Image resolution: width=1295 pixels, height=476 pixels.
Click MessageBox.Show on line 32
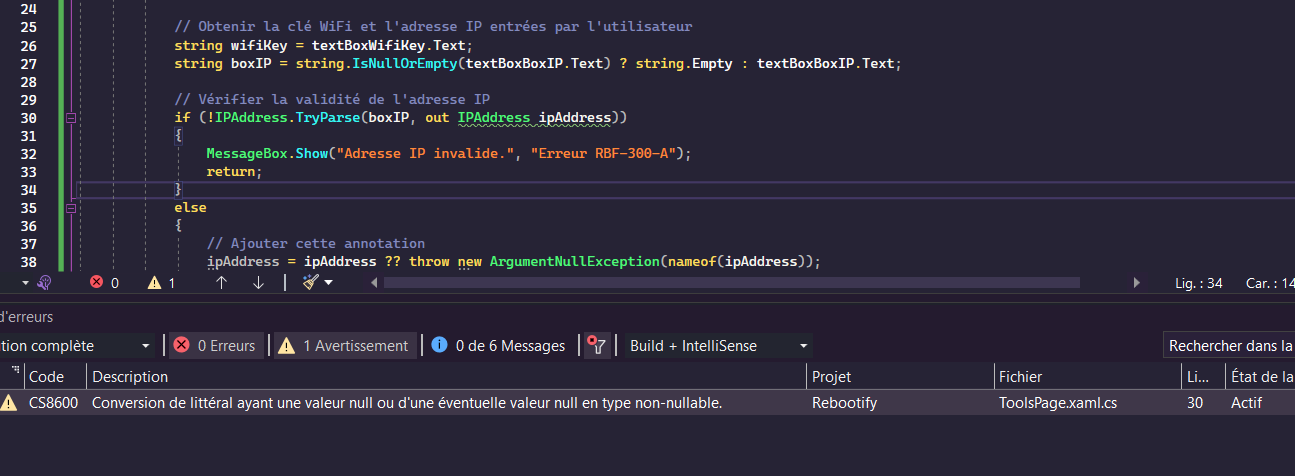pos(268,154)
